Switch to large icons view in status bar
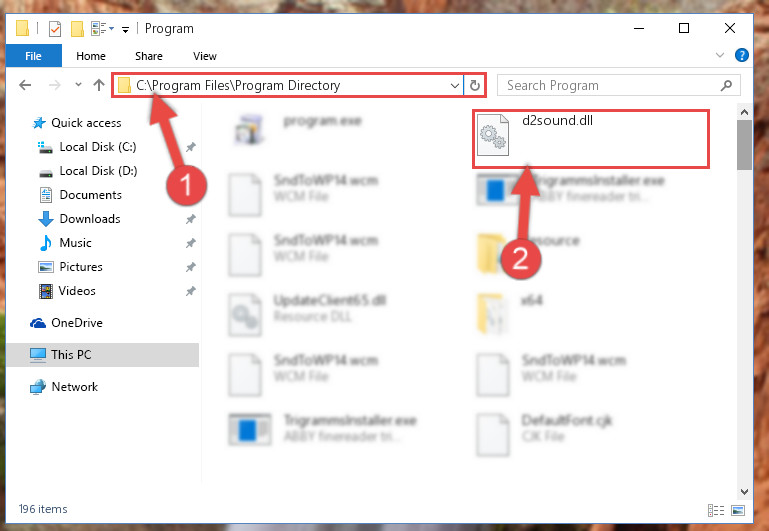This screenshot has width=769, height=531. tap(738, 510)
